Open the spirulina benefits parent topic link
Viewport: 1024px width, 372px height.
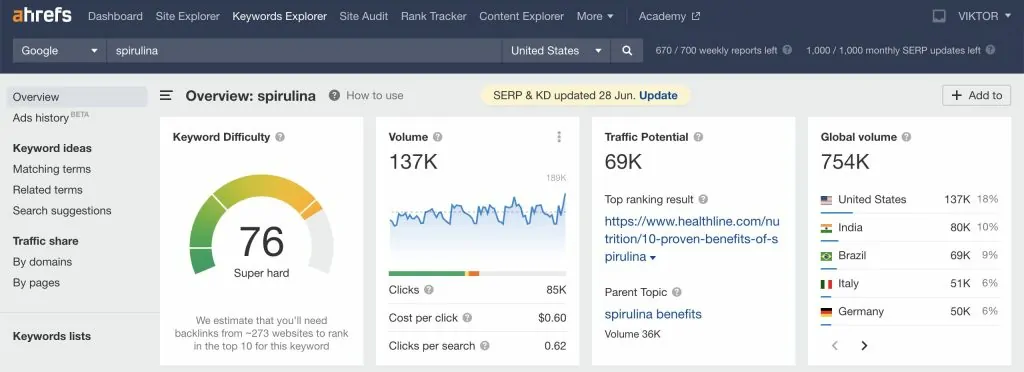[653, 314]
